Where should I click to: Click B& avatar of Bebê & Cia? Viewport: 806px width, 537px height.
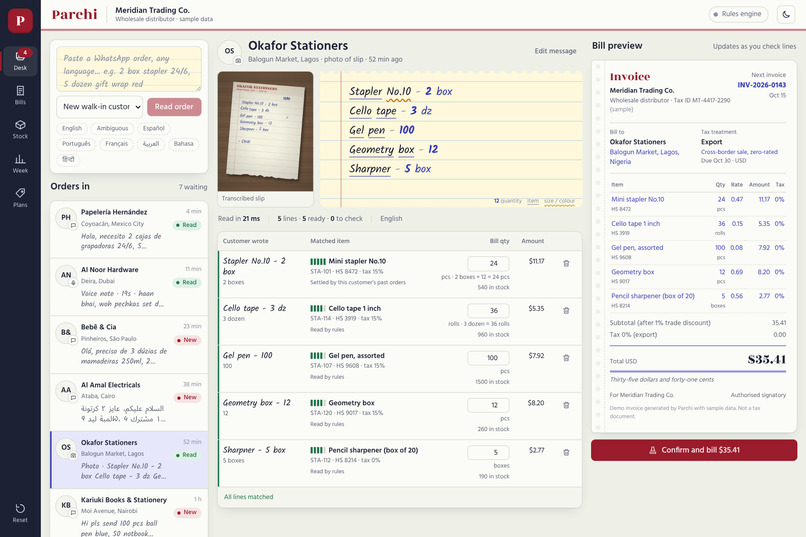click(x=66, y=333)
